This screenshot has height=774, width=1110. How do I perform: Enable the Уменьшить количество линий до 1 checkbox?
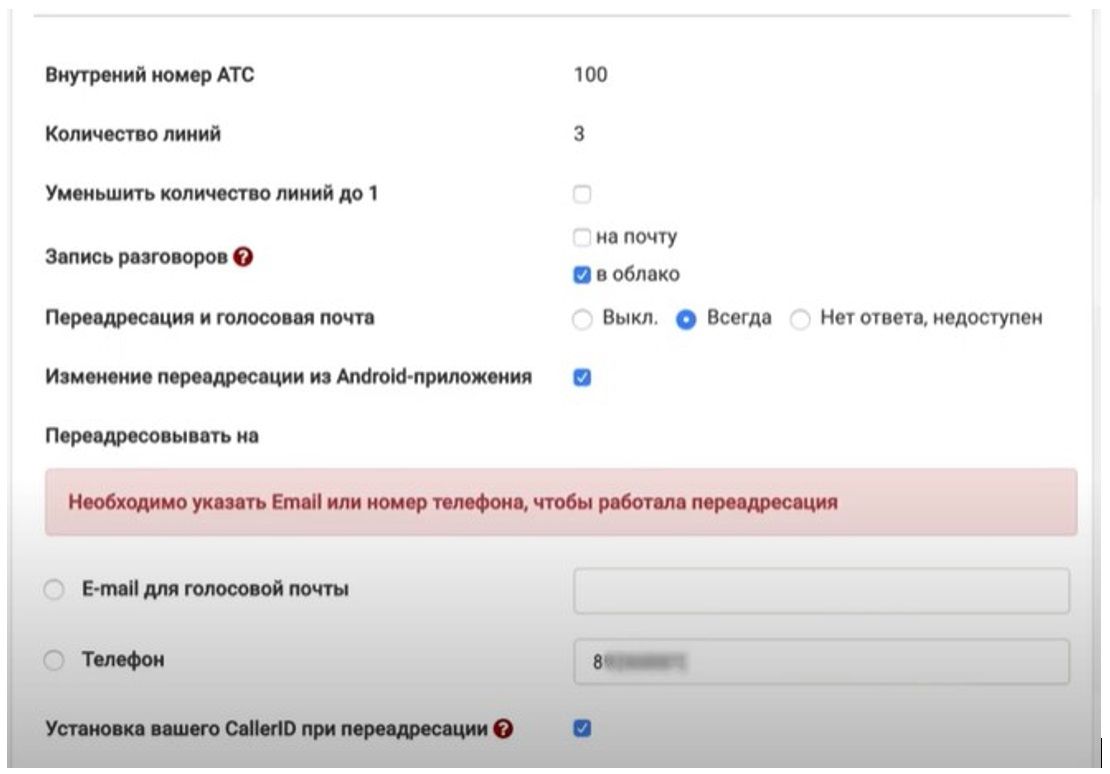point(582,194)
